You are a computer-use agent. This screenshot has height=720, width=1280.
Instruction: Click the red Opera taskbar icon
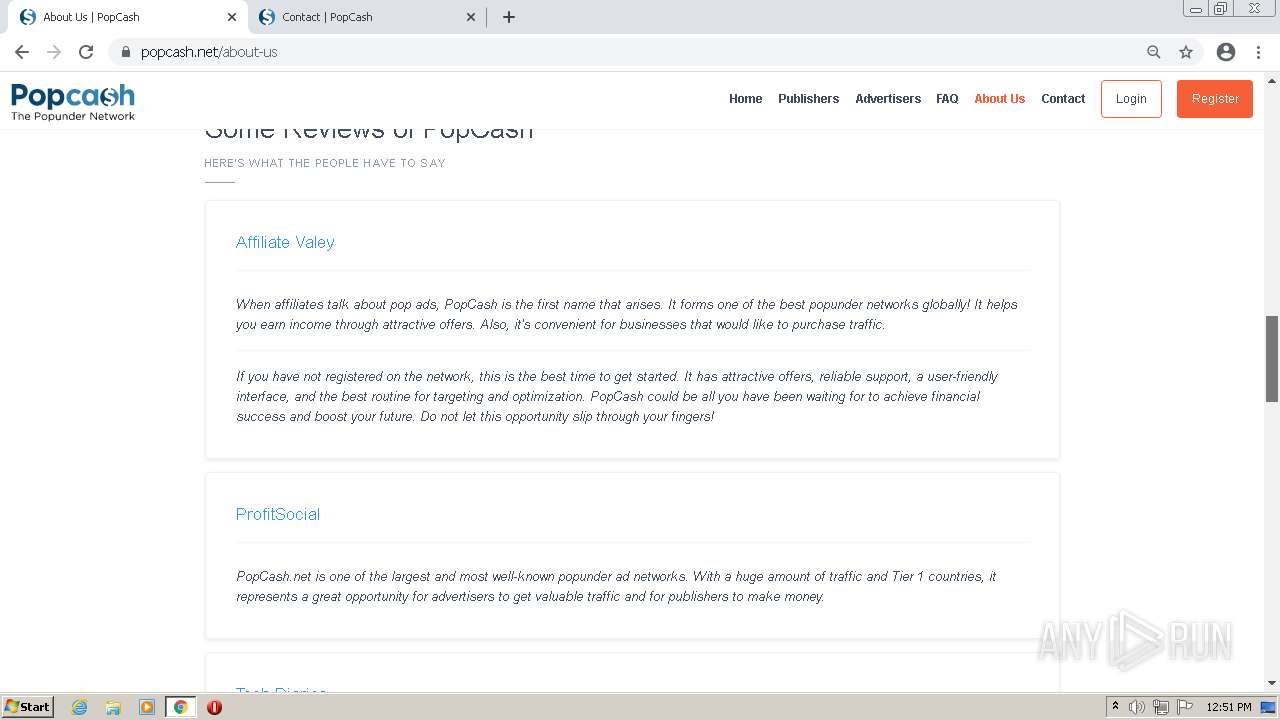point(214,707)
